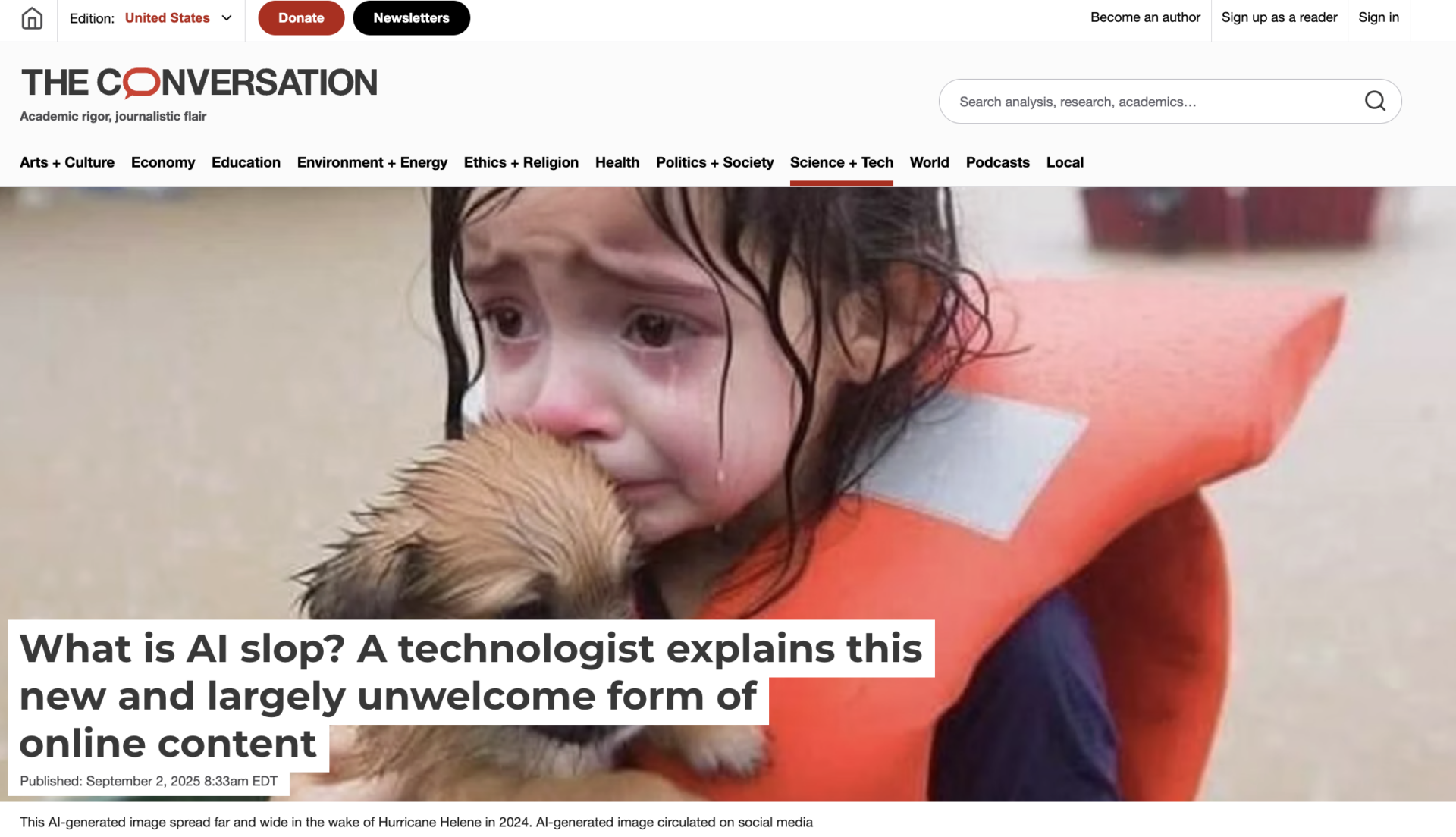This screenshot has height=837, width=1456.
Task: Go to Ethics + Religion section
Action: (x=521, y=162)
